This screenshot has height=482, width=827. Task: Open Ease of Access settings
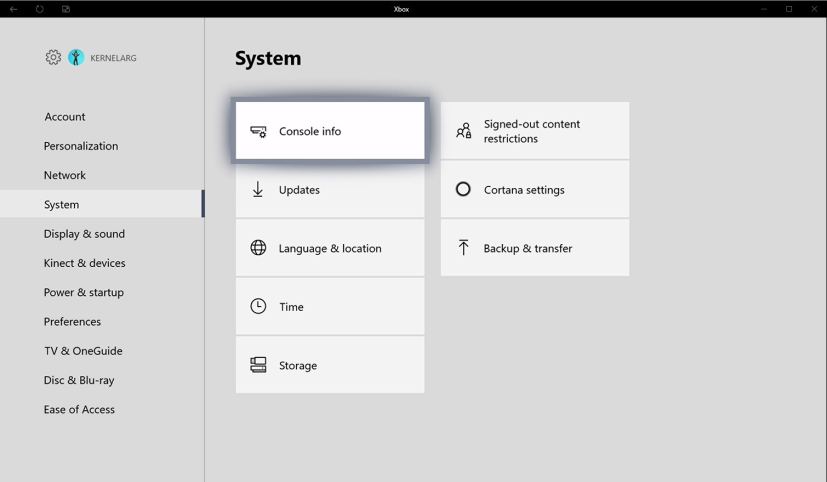[102, 409]
